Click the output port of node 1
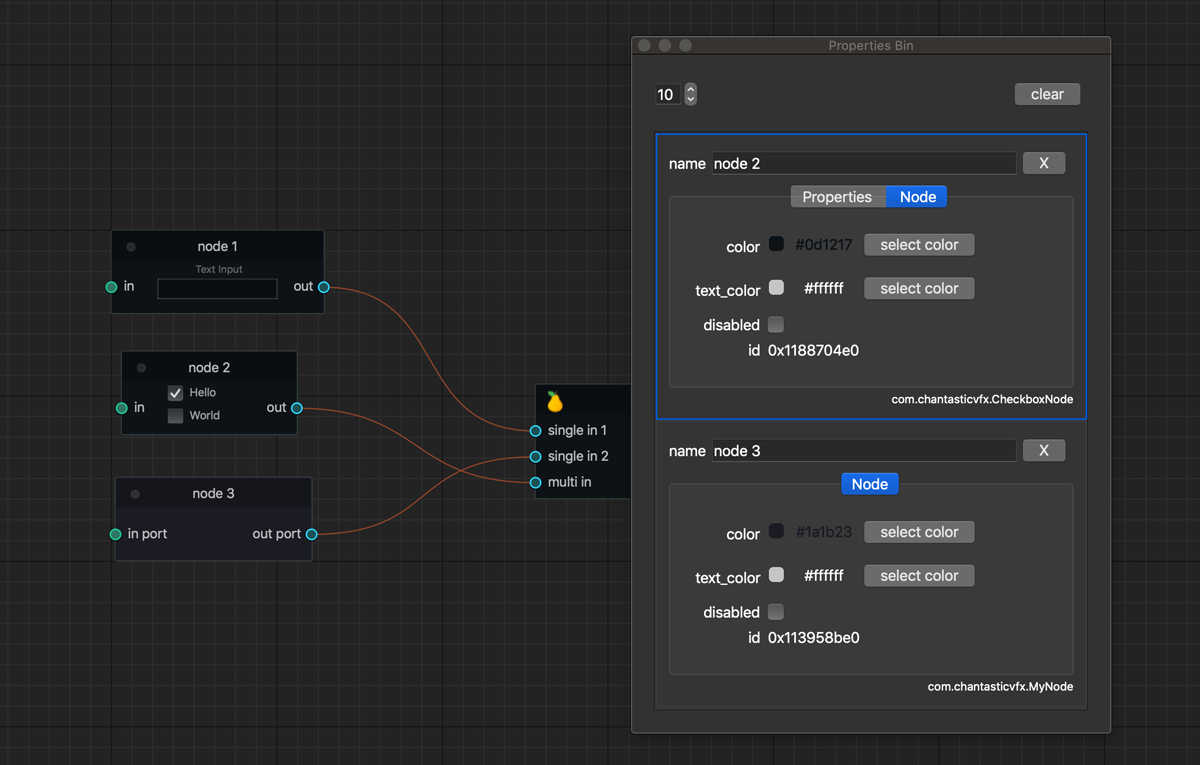Screen dimensions: 1200x765 (x=324, y=287)
